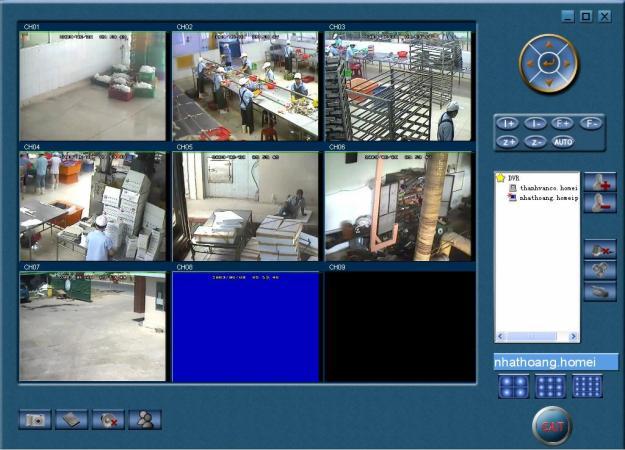Pan camera left with PTZ left arrow
This screenshot has width=625, height=450.
tap(530, 63)
